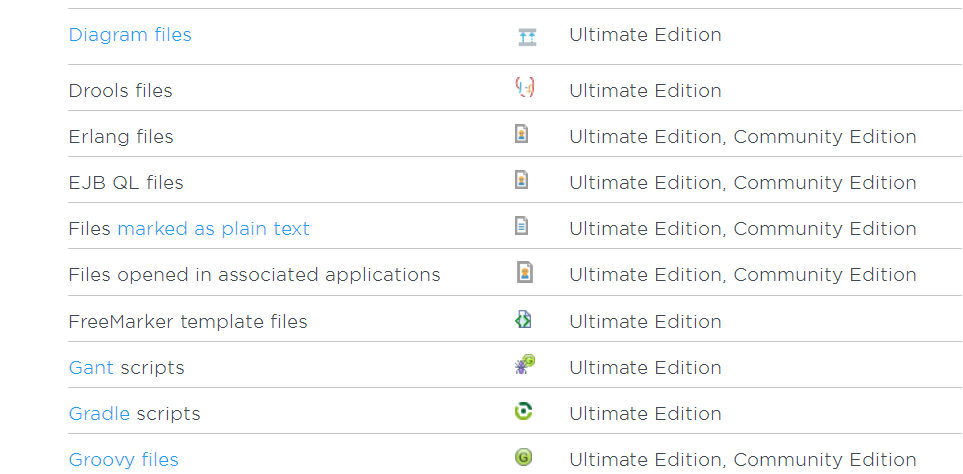Click Ultimate Edition text in Diagram row

point(645,35)
